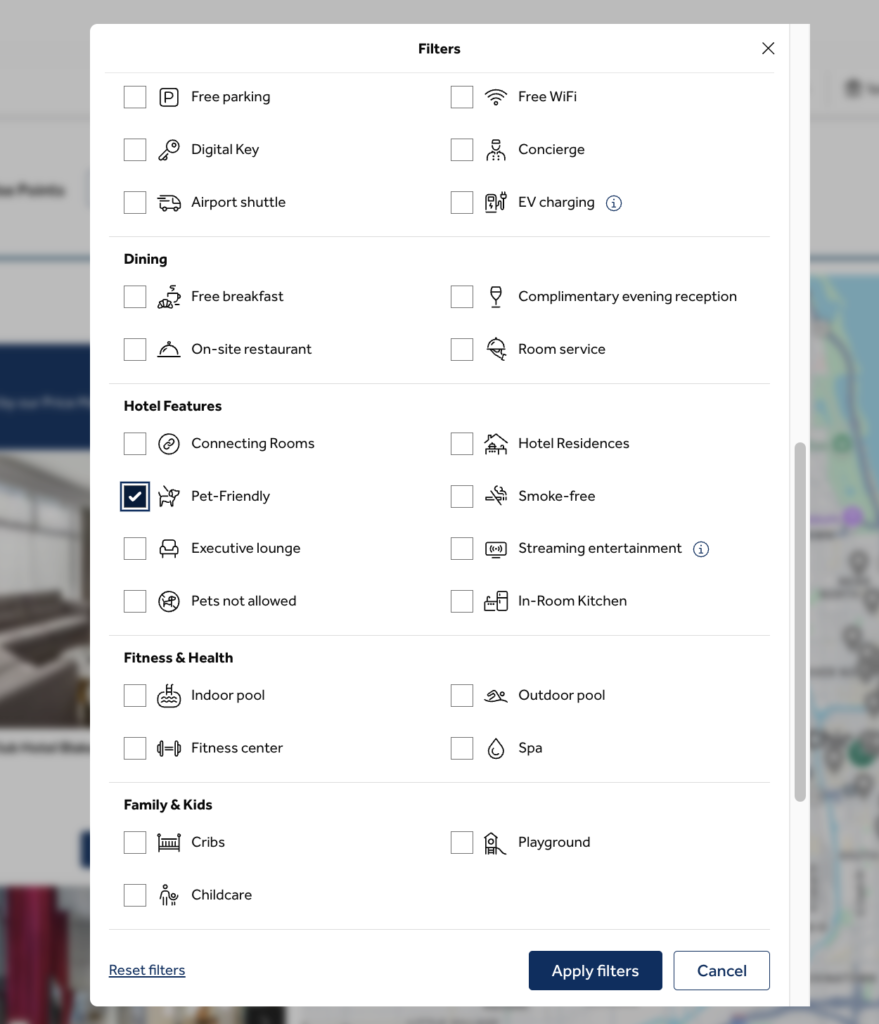Enable the Free breakfast checkbox
879x1024 pixels.
click(135, 296)
